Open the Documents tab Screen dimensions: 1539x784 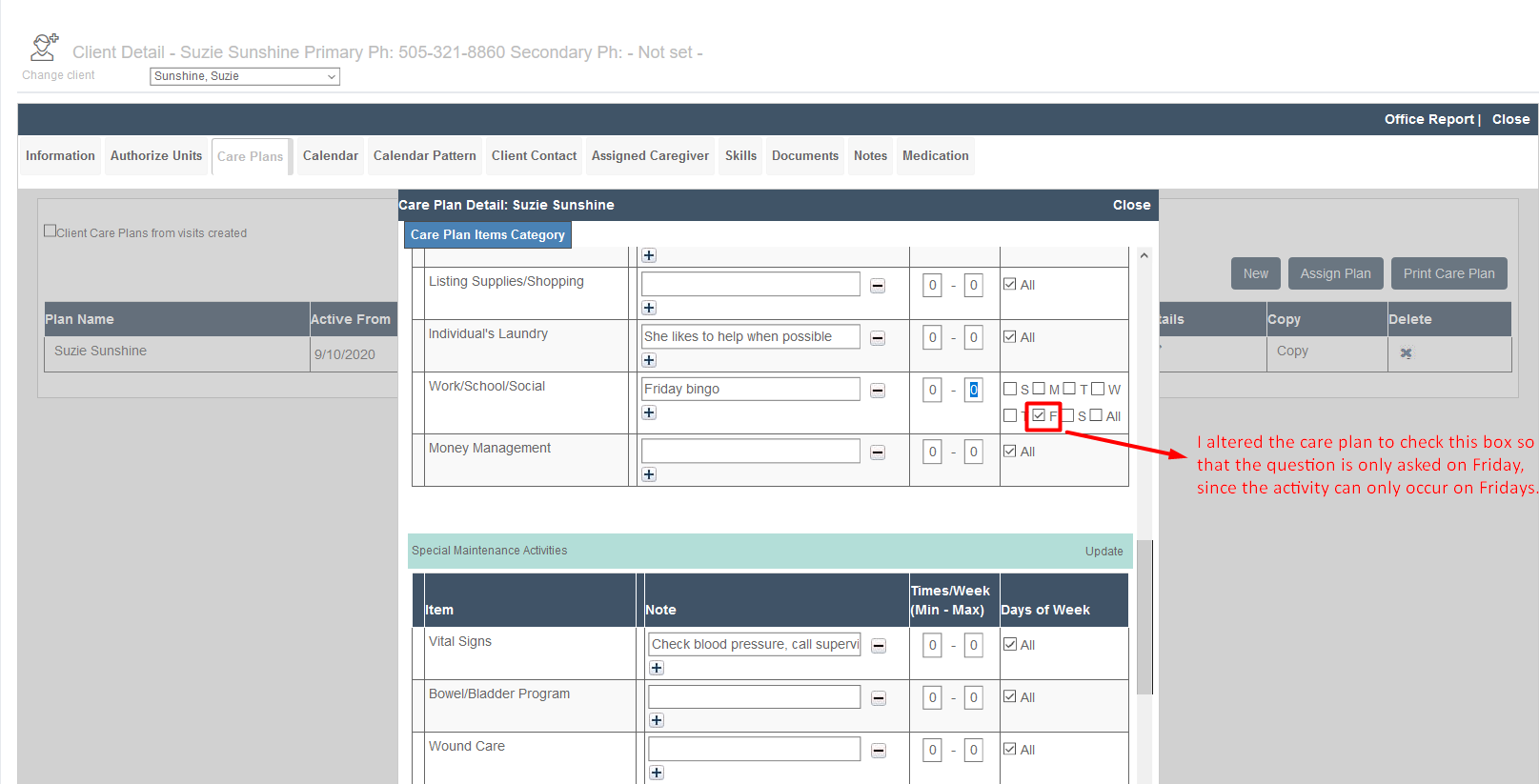[x=805, y=156]
